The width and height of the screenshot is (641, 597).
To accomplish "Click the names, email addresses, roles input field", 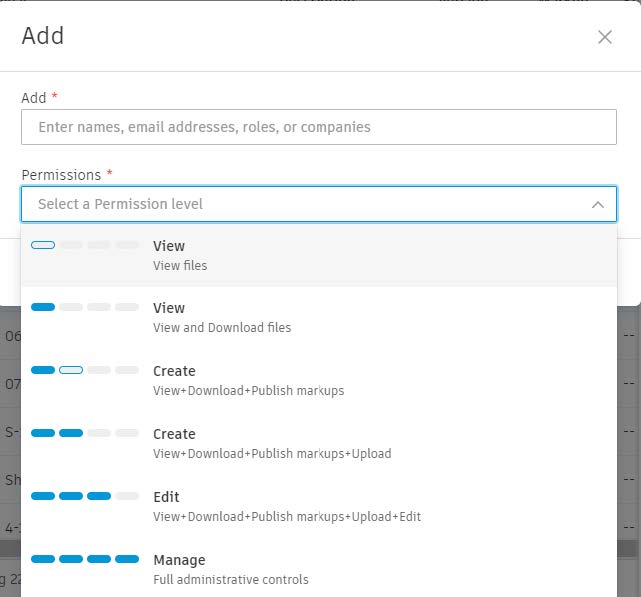I will [319, 127].
